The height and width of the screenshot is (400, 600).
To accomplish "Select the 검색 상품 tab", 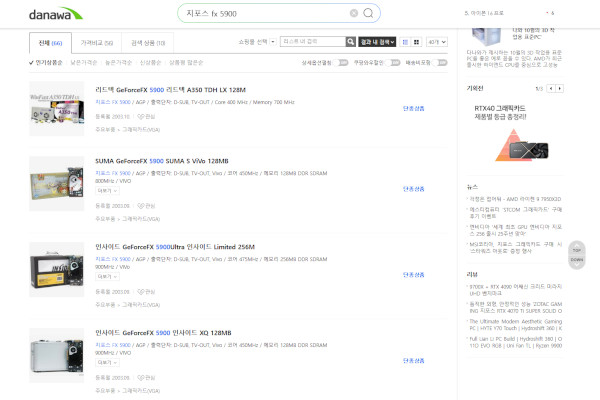I will coord(148,43).
